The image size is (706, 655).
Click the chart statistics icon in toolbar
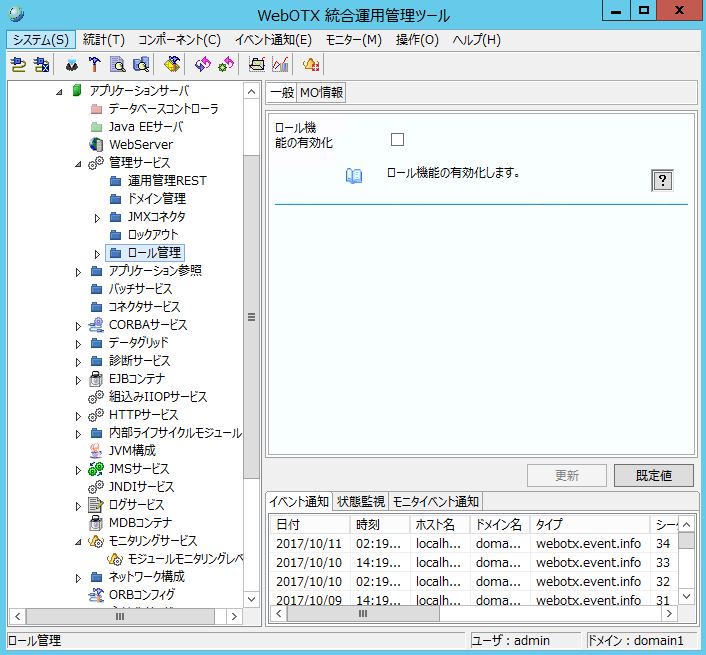[x=280, y=65]
